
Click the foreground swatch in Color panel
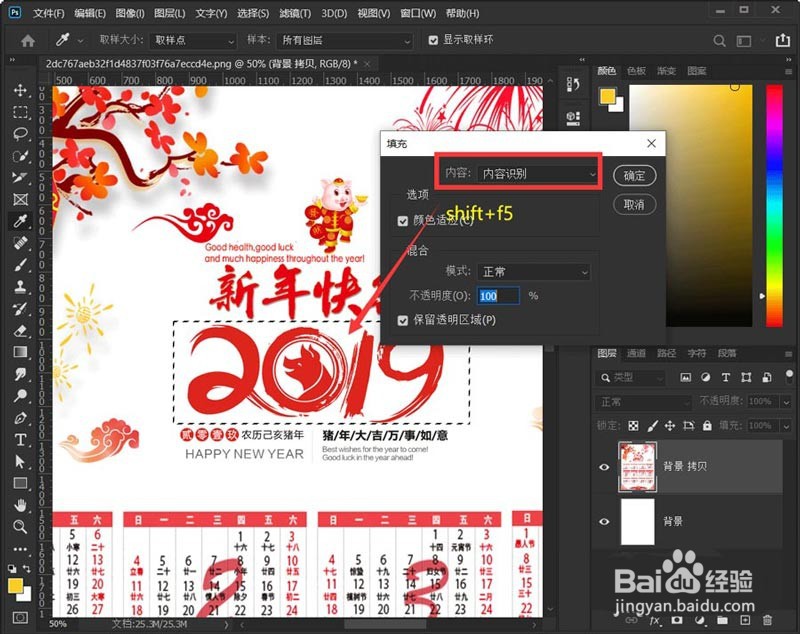click(x=607, y=96)
